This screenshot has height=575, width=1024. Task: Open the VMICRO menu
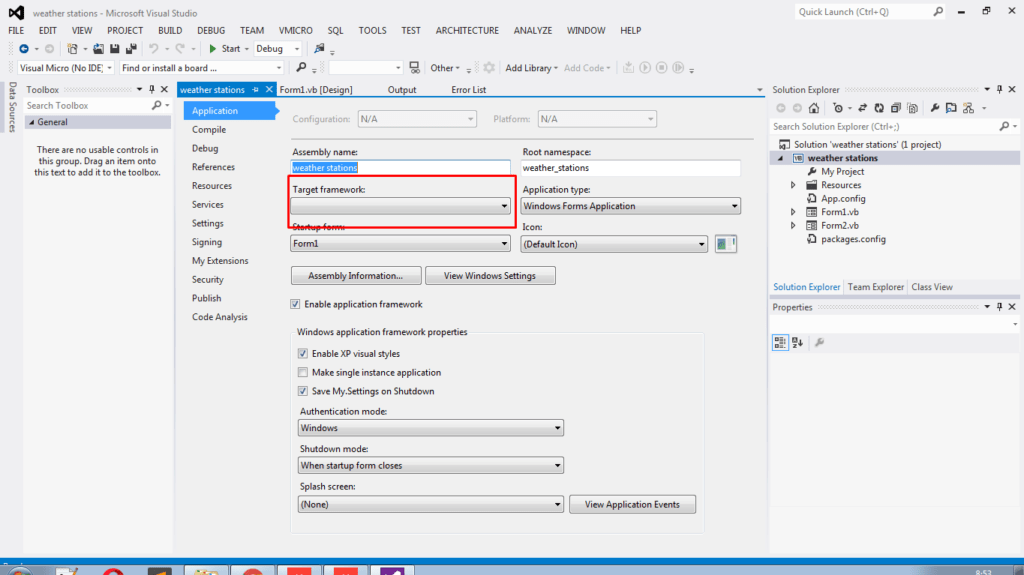click(x=296, y=31)
